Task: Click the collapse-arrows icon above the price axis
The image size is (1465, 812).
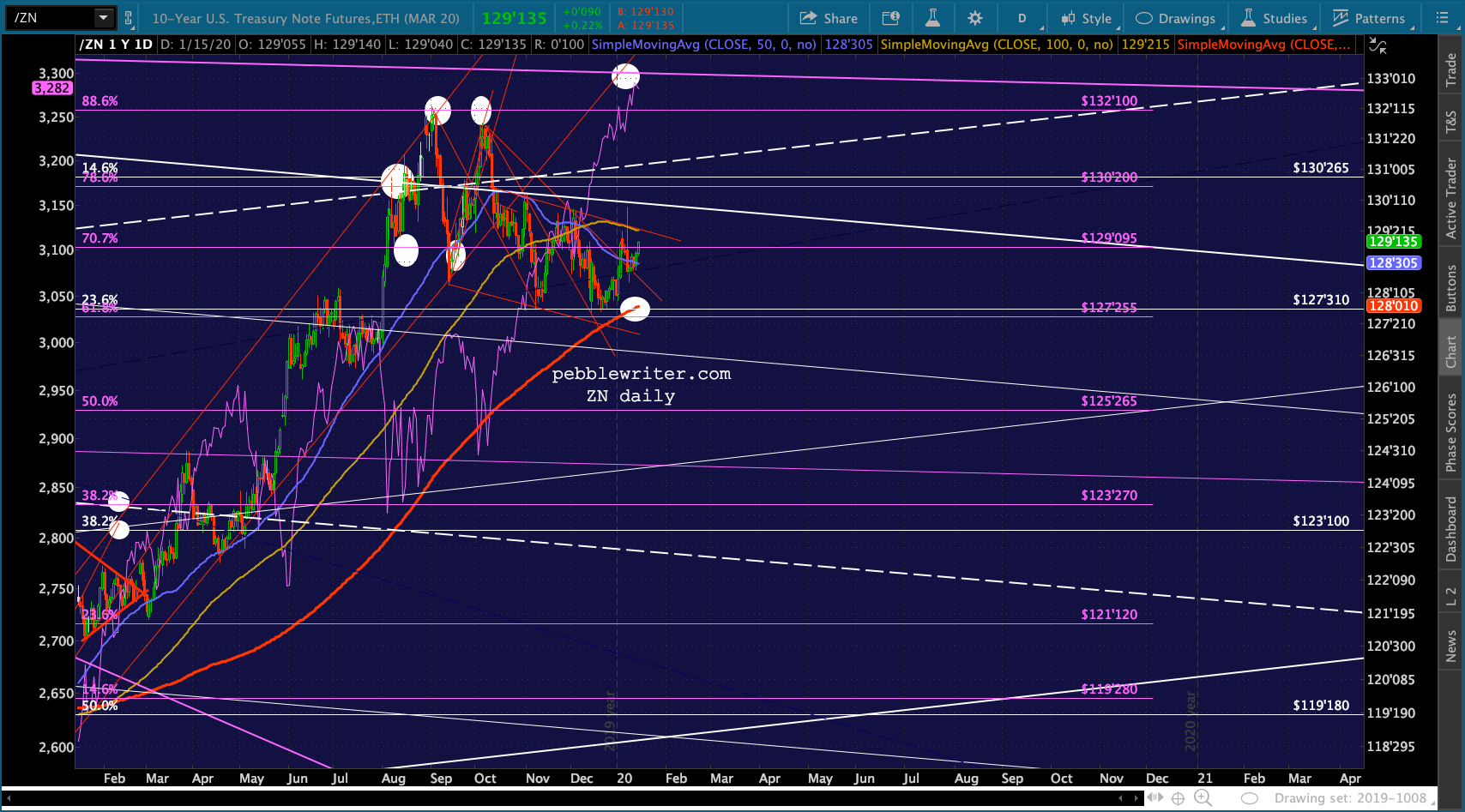Action: (x=1377, y=45)
